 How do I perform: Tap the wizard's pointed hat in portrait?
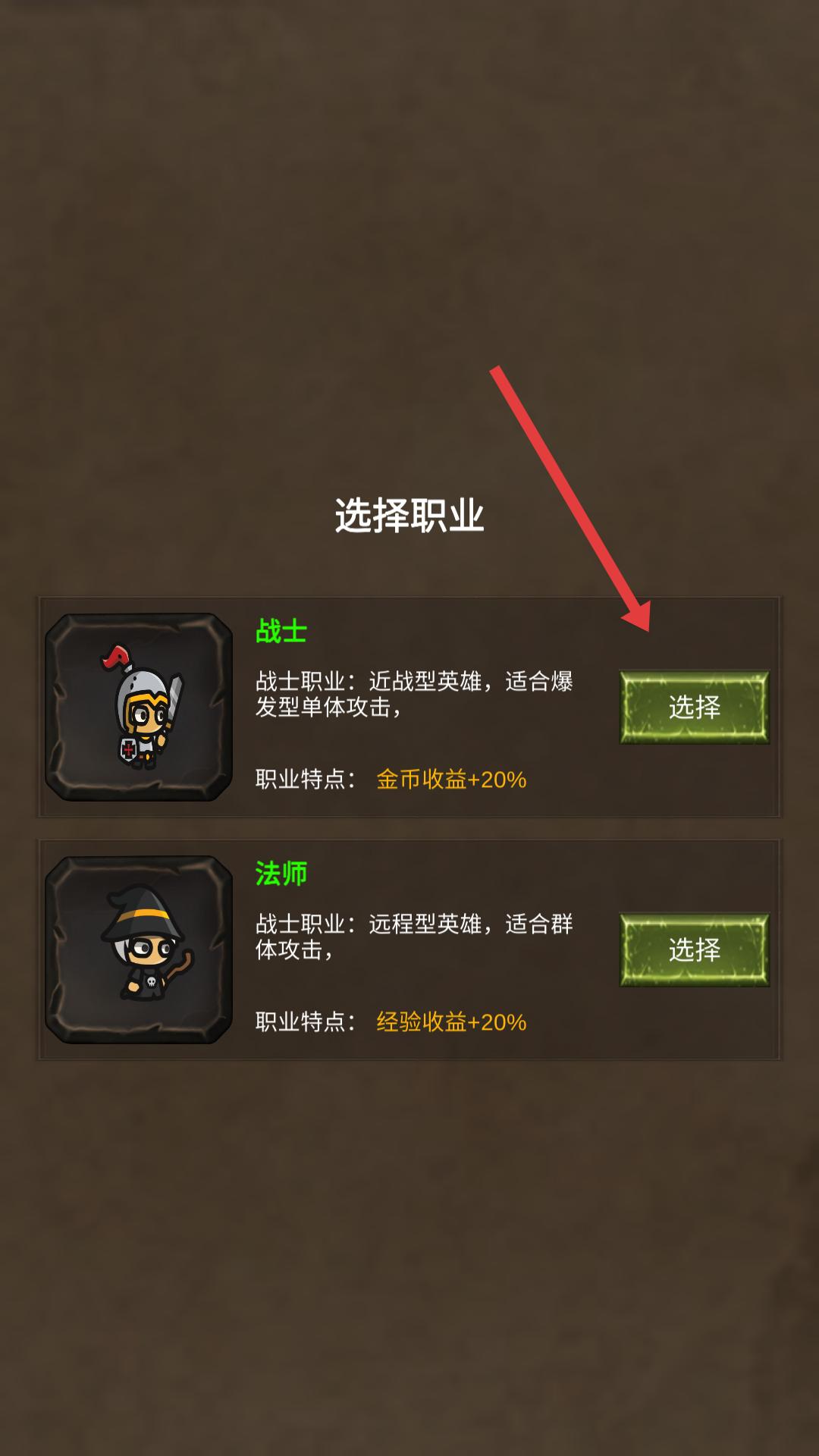143,914
